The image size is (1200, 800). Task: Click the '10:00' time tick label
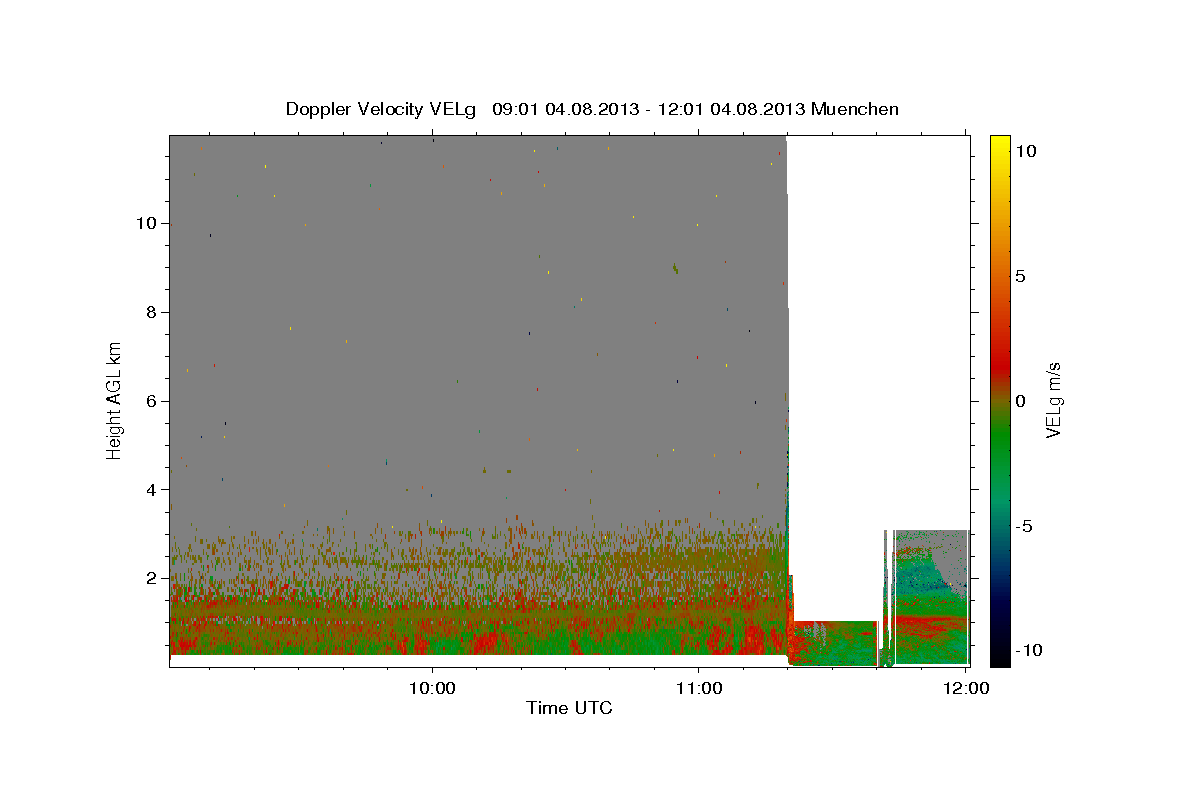click(433, 688)
